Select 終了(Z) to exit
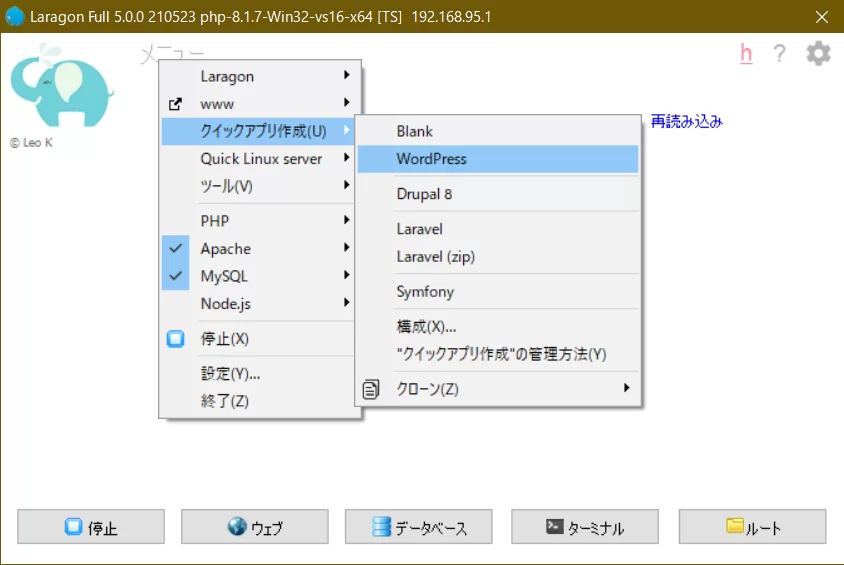844x565 pixels. [258, 401]
